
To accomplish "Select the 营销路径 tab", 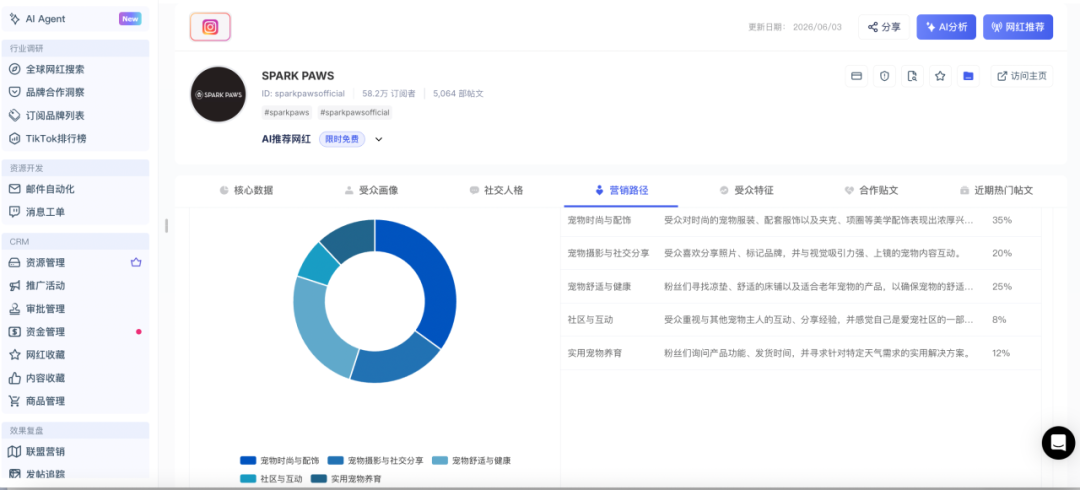I will (621, 190).
